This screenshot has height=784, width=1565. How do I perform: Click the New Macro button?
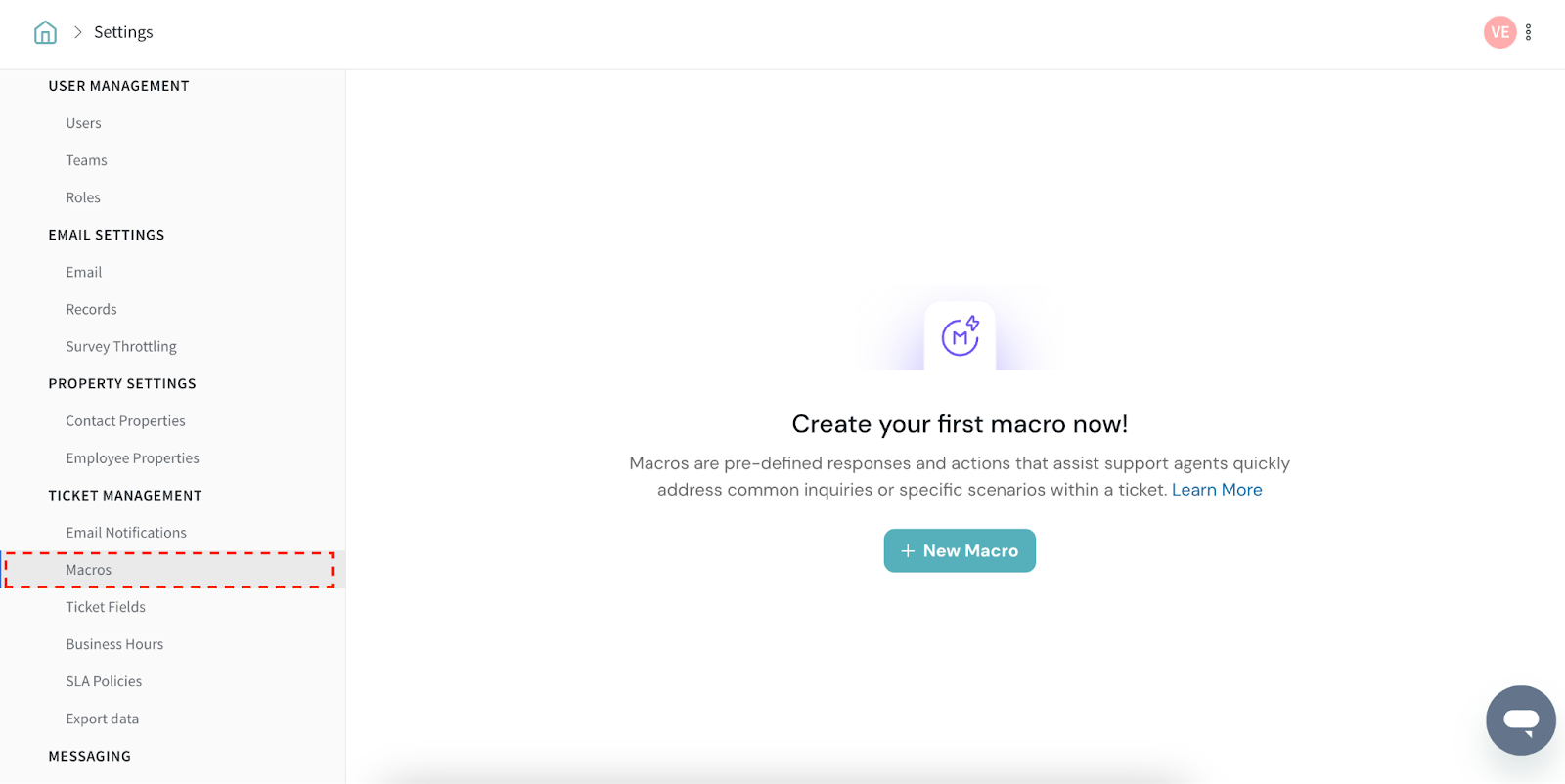(959, 551)
